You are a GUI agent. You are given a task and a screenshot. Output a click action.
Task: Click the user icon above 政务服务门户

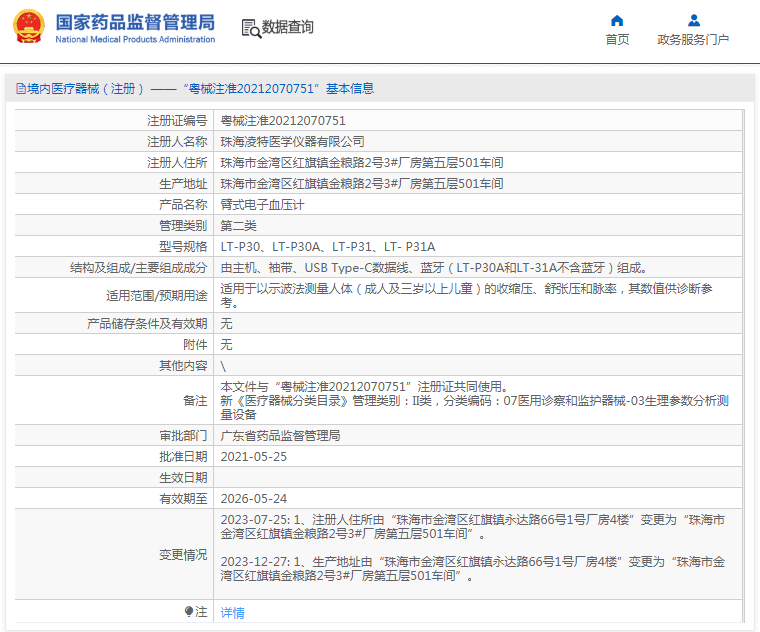point(694,20)
